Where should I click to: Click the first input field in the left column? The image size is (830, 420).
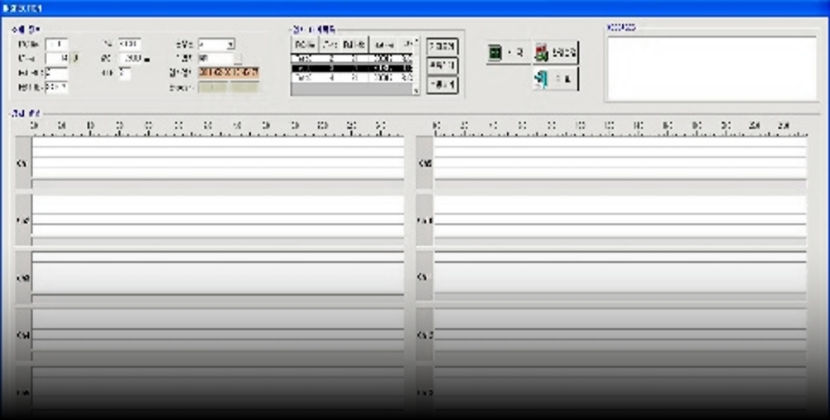[x=57, y=44]
